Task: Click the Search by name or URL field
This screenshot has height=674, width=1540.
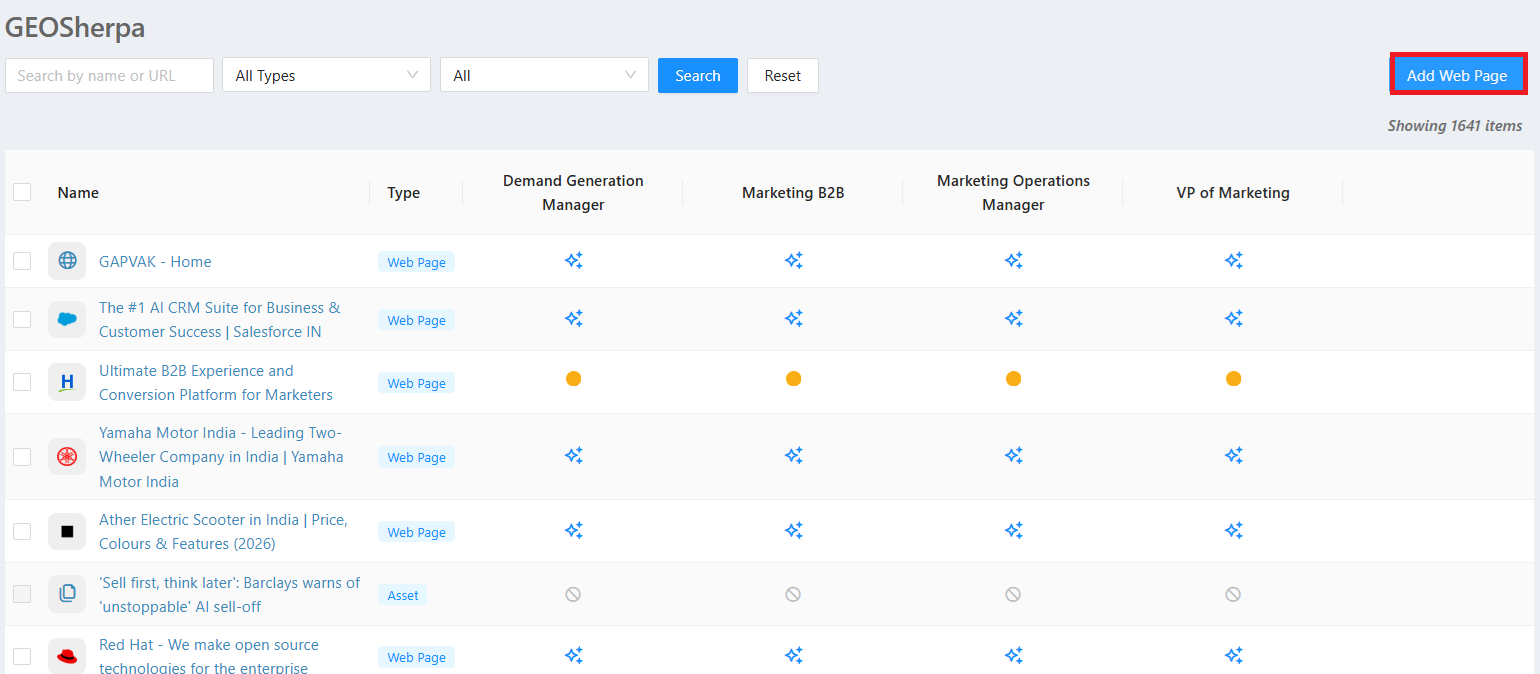Action: [109, 75]
